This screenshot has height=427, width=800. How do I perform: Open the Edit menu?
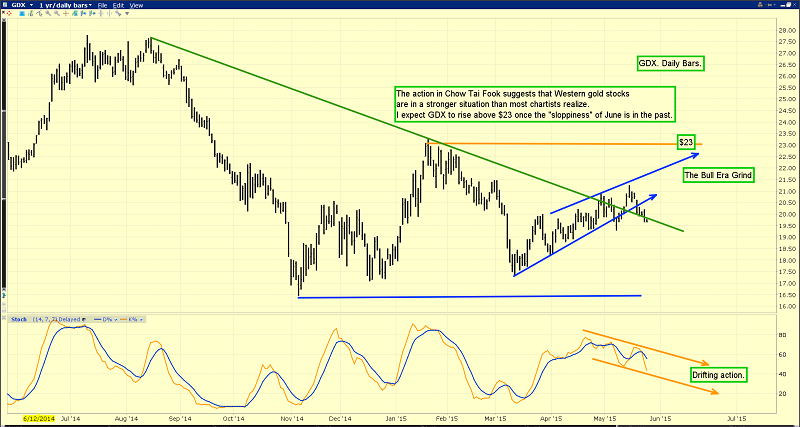click(x=118, y=5)
